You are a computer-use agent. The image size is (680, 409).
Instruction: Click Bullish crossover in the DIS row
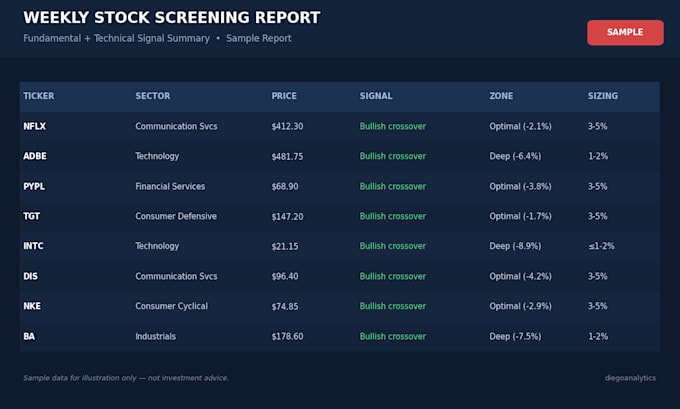coord(393,276)
